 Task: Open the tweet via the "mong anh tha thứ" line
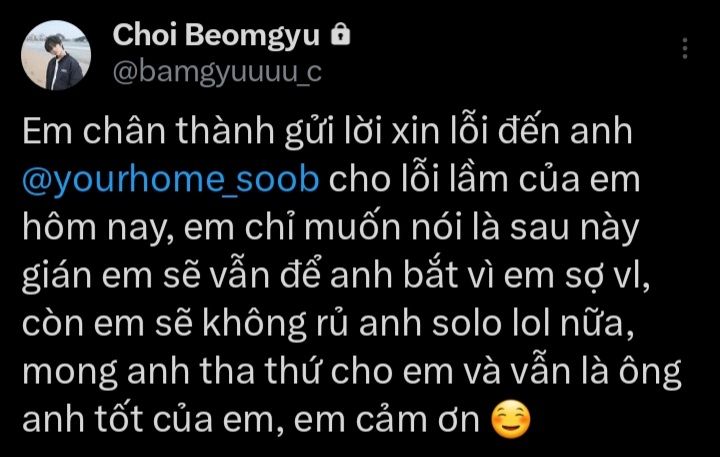[x=352, y=372]
